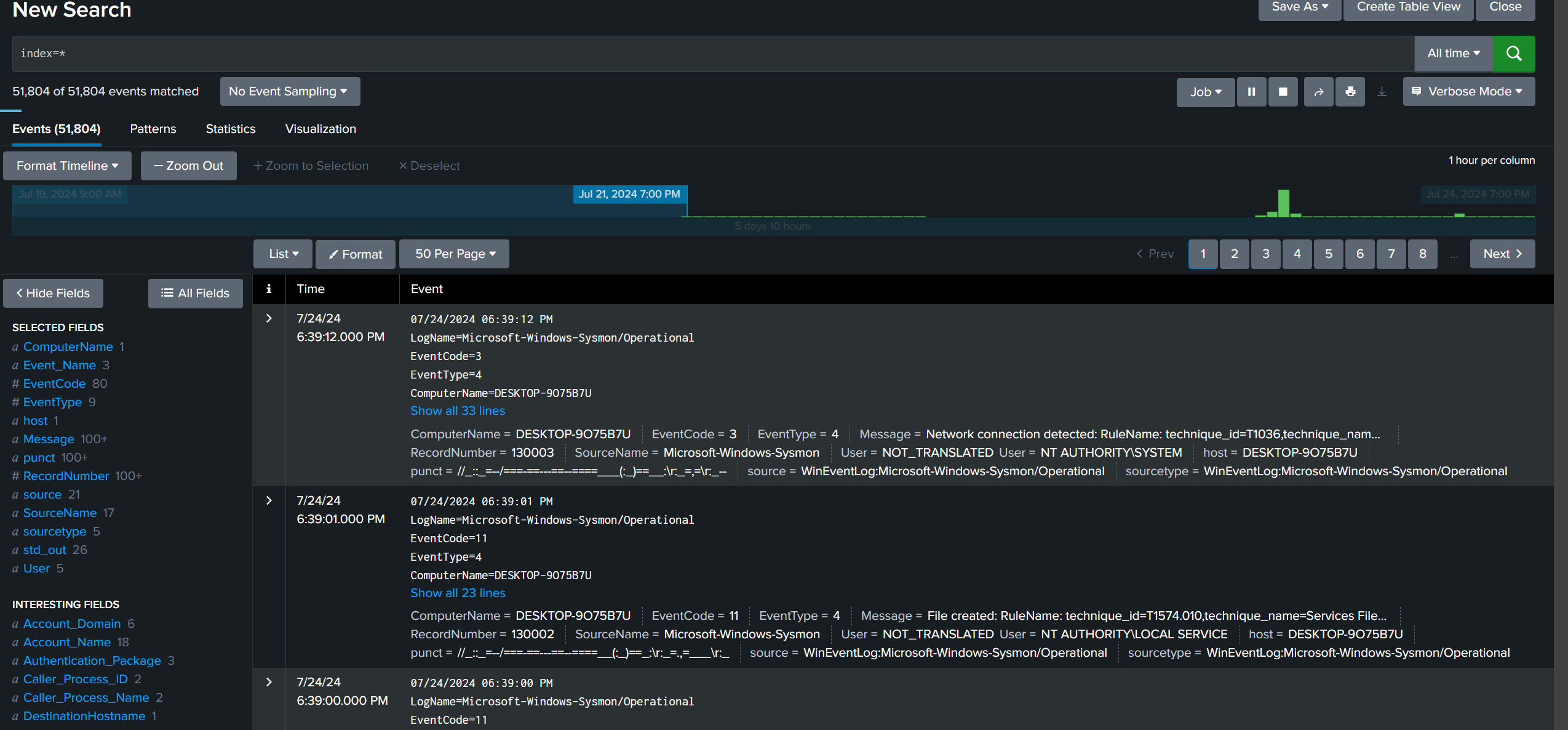The width and height of the screenshot is (1568, 730).
Task: Open the Format Timeline dropdown
Action: click(x=67, y=166)
